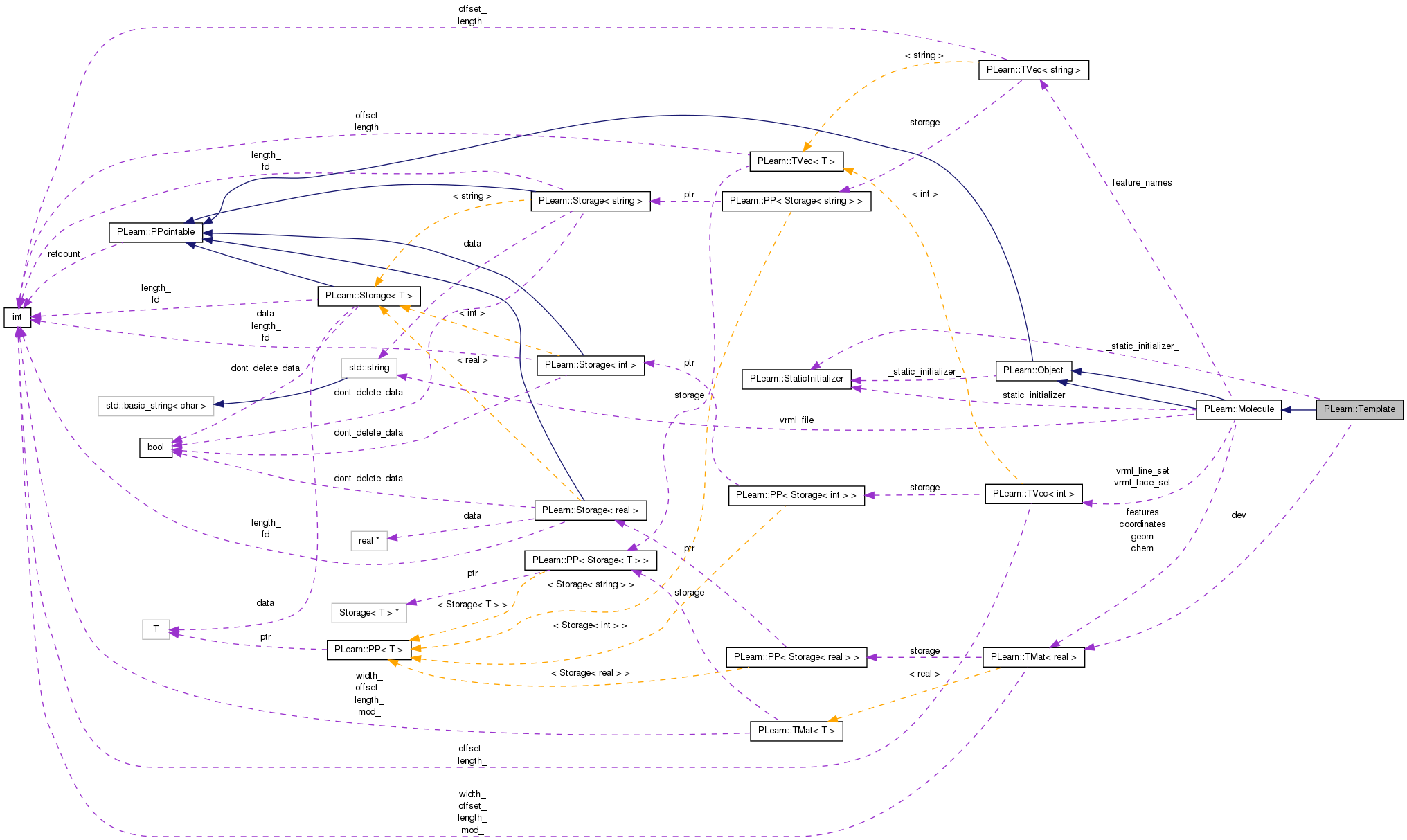Click the PLearn::TVec< string > node
This screenshot has width=1407, height=840.
point(1033,70)
